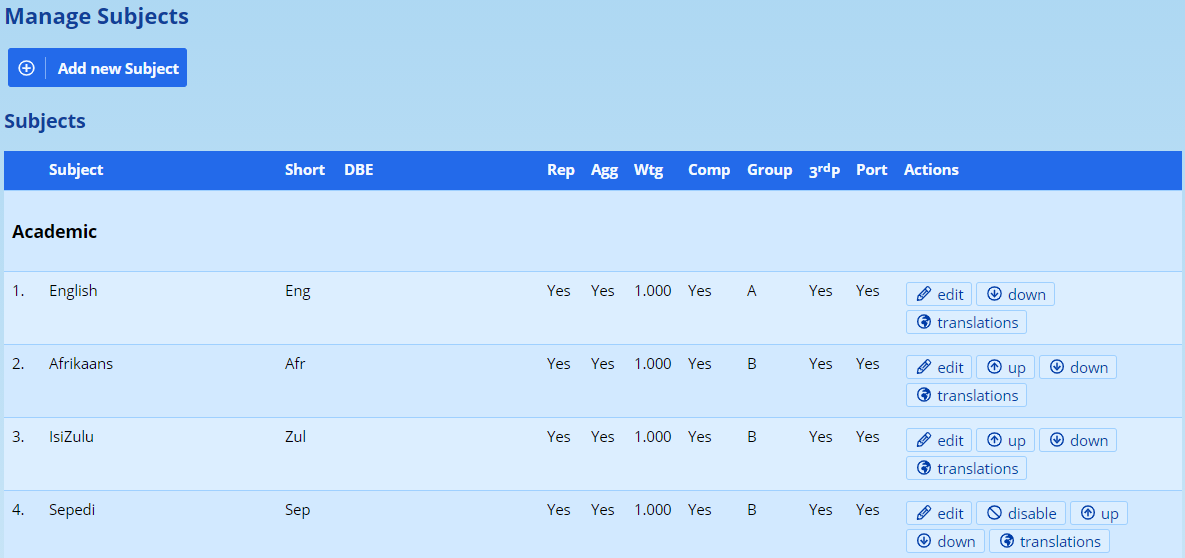Click pencil icon in Sepedi row

pos(924,513)
